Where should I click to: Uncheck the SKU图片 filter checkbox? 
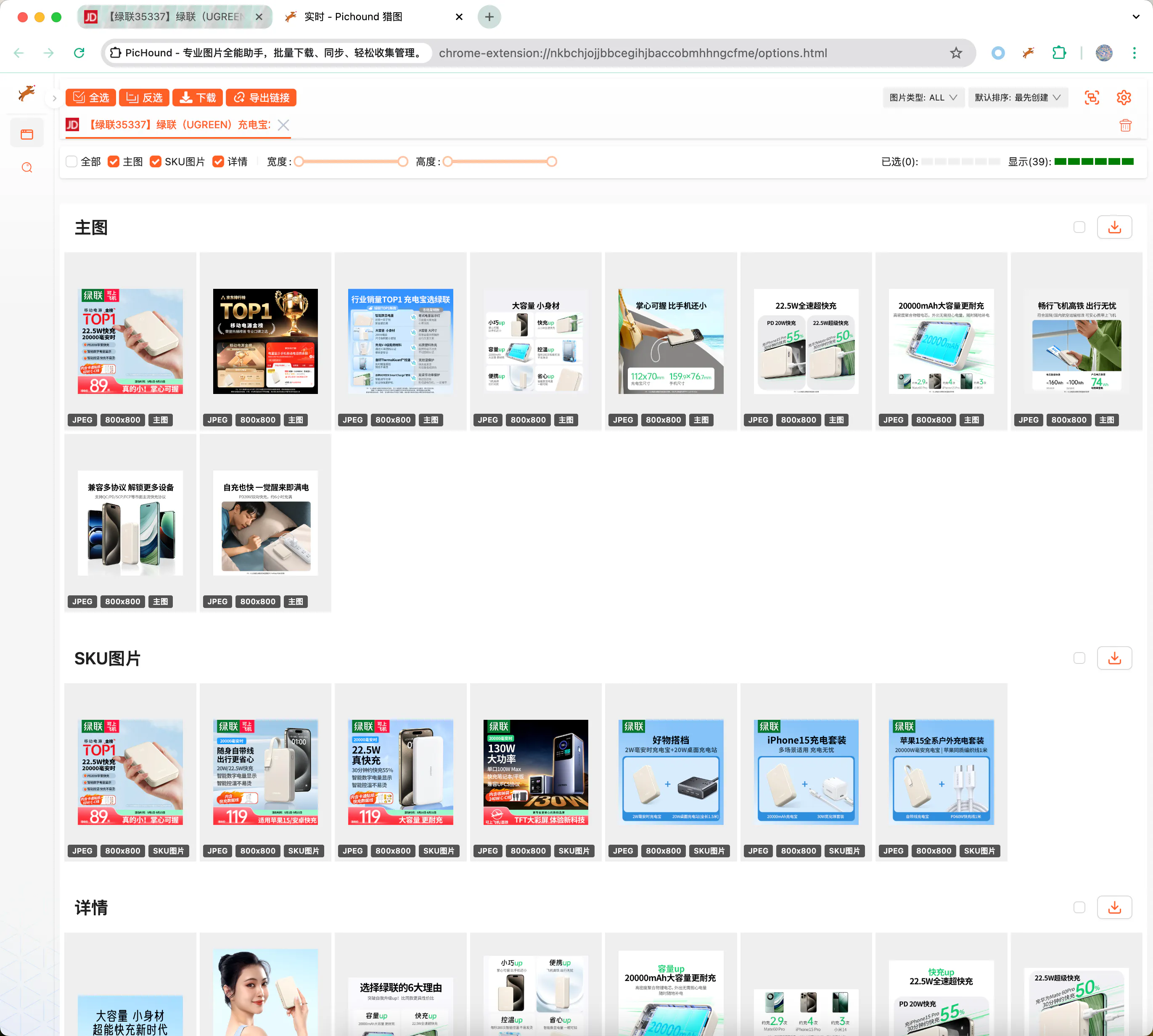click(156, 161)
